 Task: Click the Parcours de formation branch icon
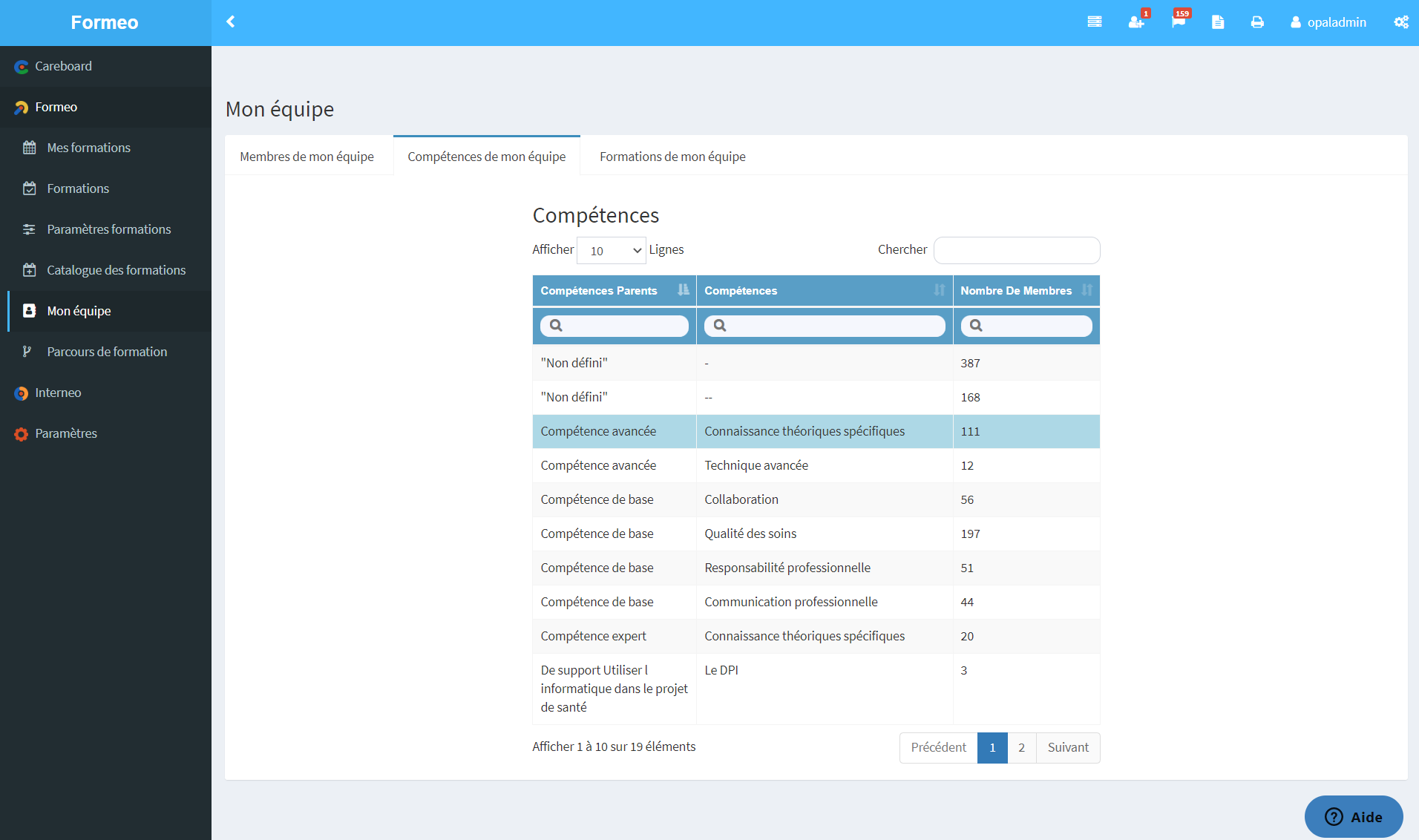point(27,352)
